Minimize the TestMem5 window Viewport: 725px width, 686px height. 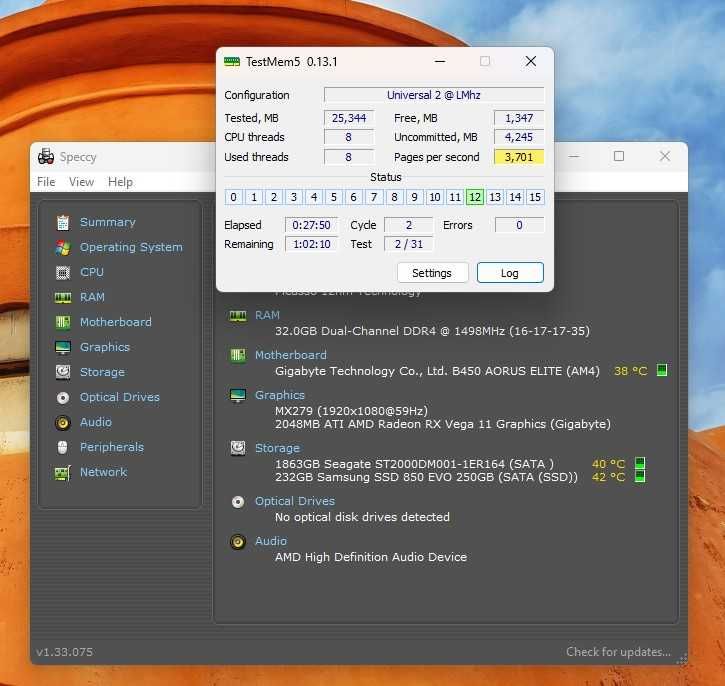tap(440, 61)
